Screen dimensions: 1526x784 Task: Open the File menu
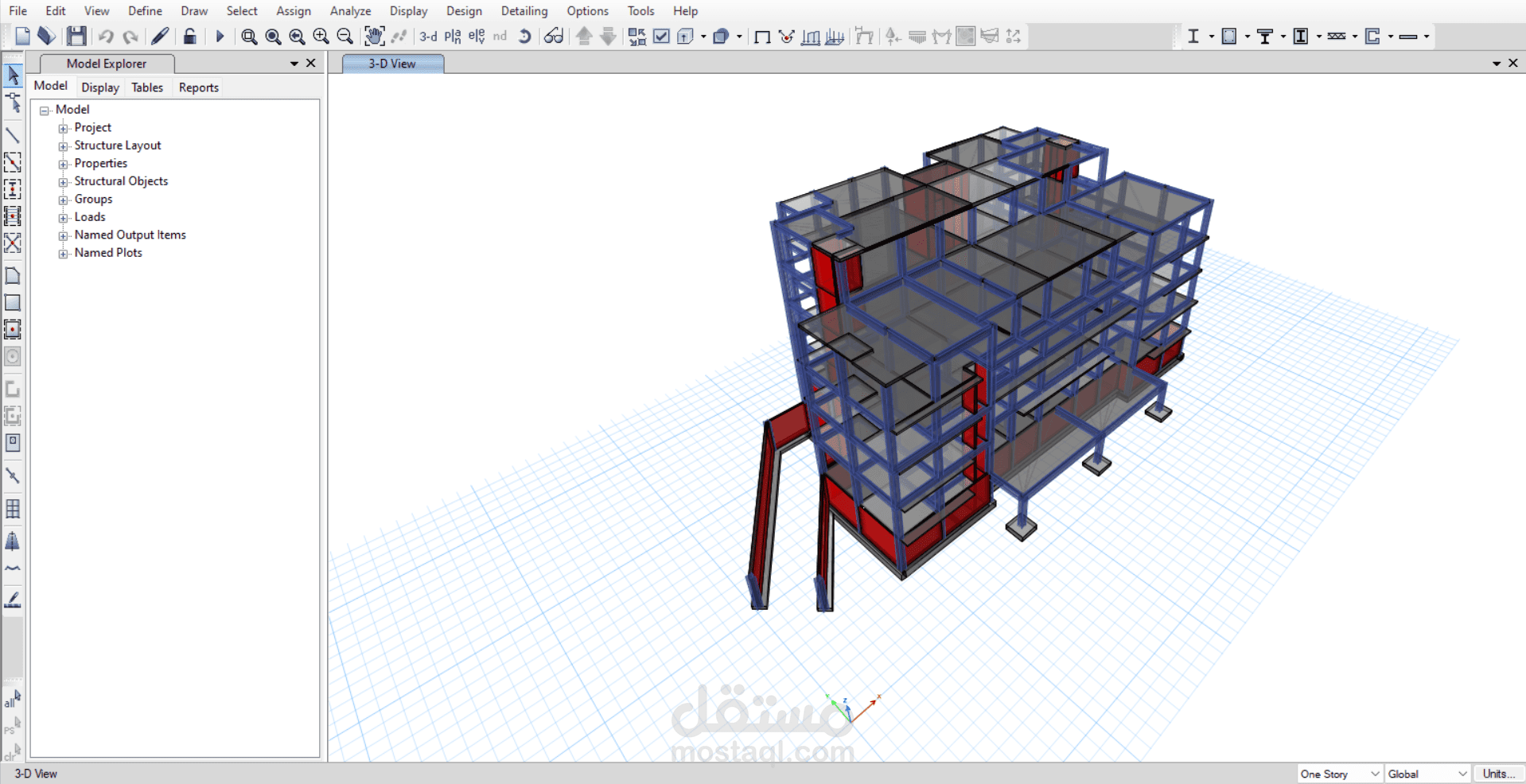pos(18,11)
